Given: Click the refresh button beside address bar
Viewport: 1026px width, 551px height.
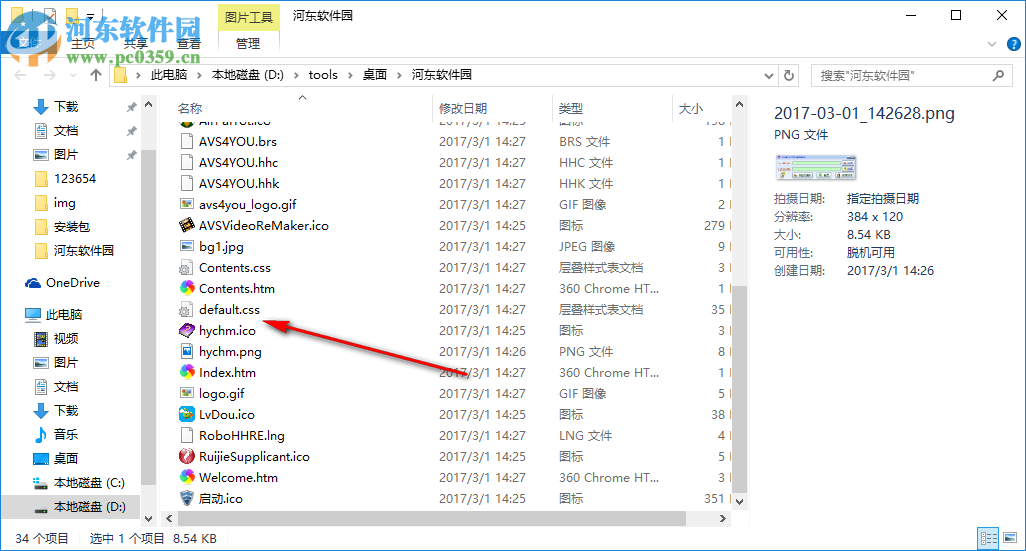Looking at the screenshot, I should 789,75.
